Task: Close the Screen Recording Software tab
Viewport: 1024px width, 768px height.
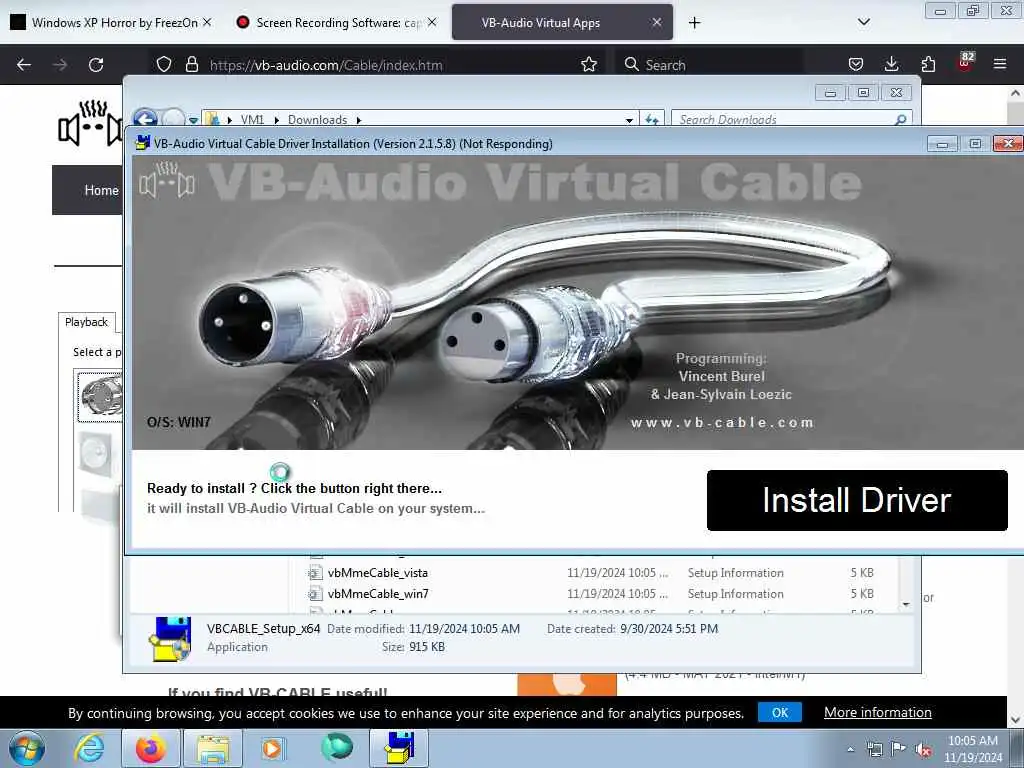Action: 432,22
